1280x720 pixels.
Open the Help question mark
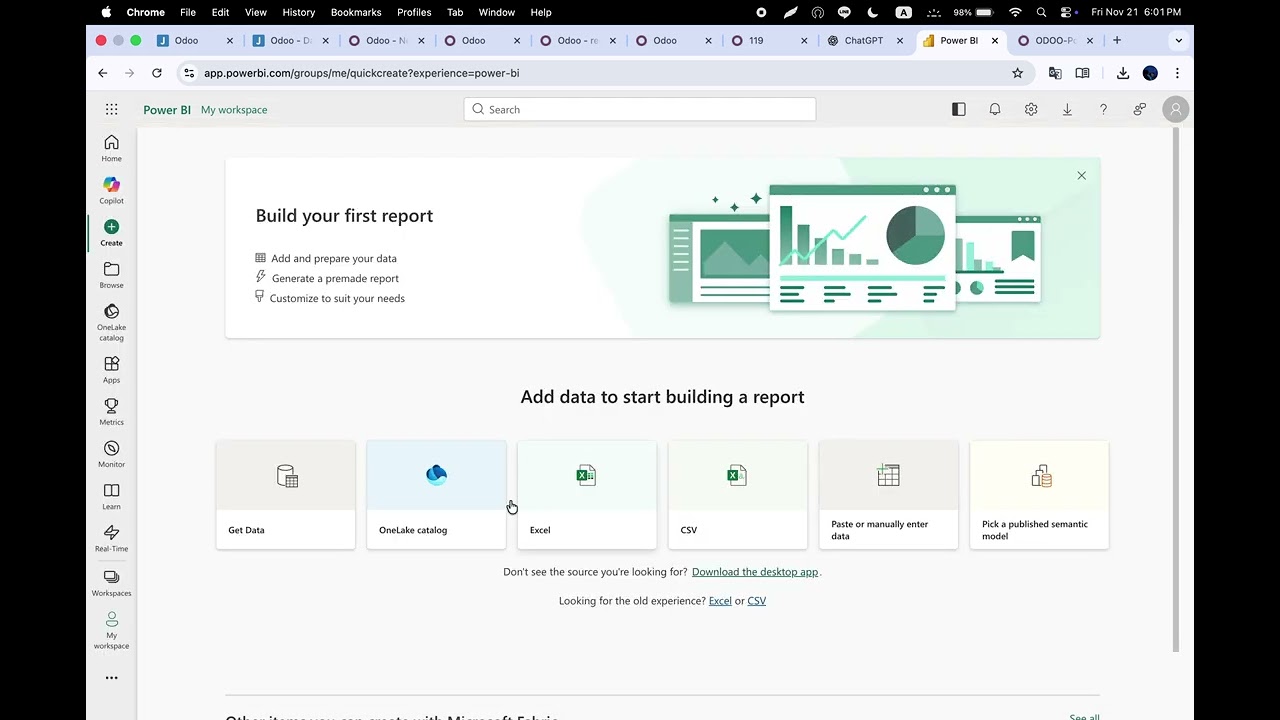1103,110
